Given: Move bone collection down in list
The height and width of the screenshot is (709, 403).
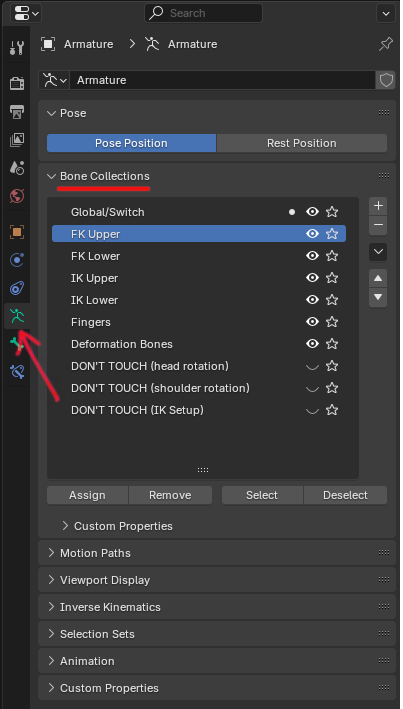Looking at the screenshot, I should pos(378,298).
